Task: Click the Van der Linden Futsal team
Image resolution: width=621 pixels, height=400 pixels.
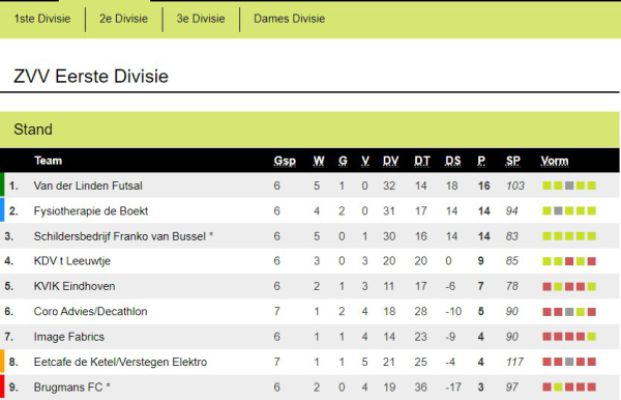Action: [x=88, y=186]
